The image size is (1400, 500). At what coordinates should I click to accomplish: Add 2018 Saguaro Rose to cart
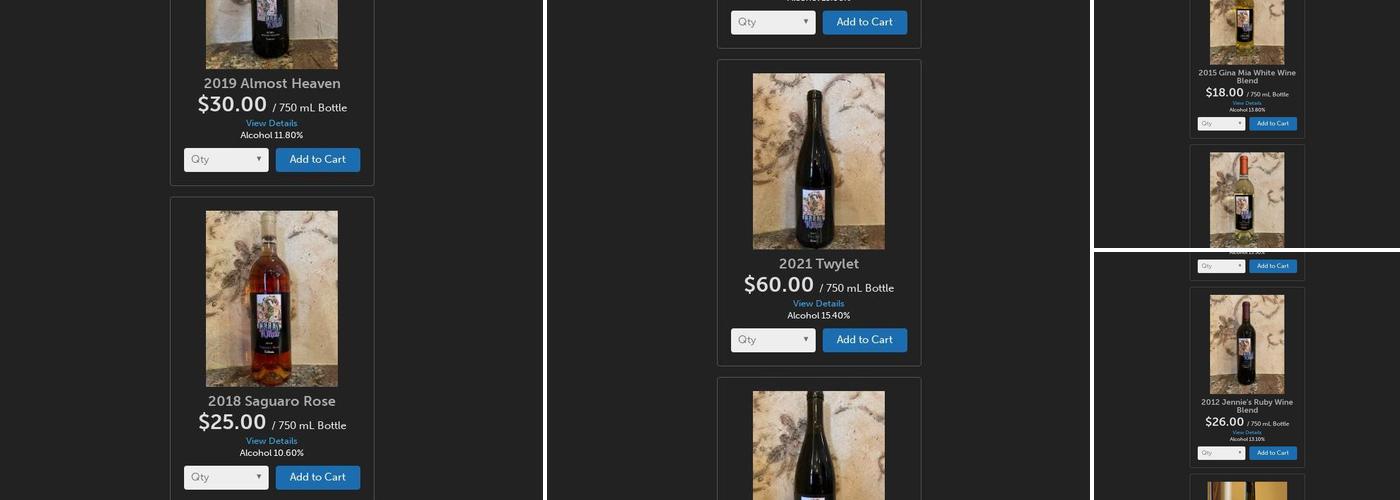(x=318, y=478)
